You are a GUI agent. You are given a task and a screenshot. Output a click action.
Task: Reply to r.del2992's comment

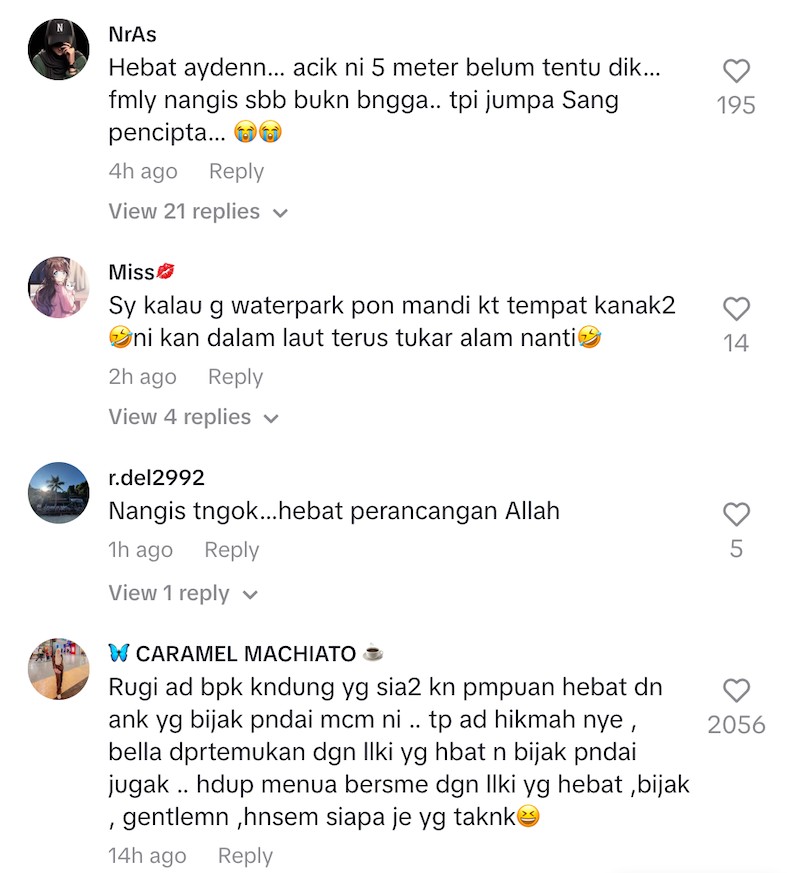pyautogui.click(x=232, y=550)
